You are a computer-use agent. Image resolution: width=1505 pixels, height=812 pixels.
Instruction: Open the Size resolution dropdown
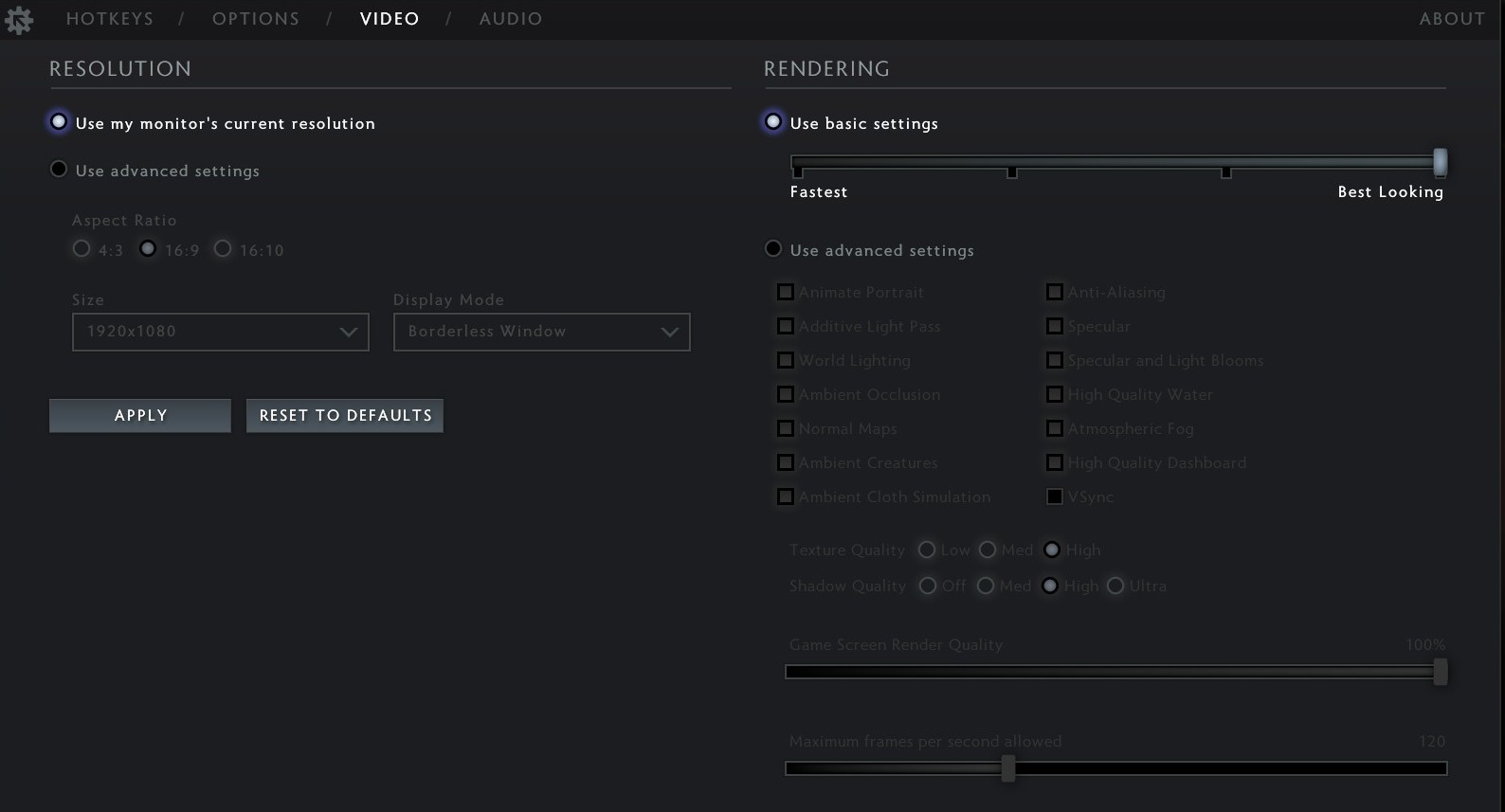[220, 332]
